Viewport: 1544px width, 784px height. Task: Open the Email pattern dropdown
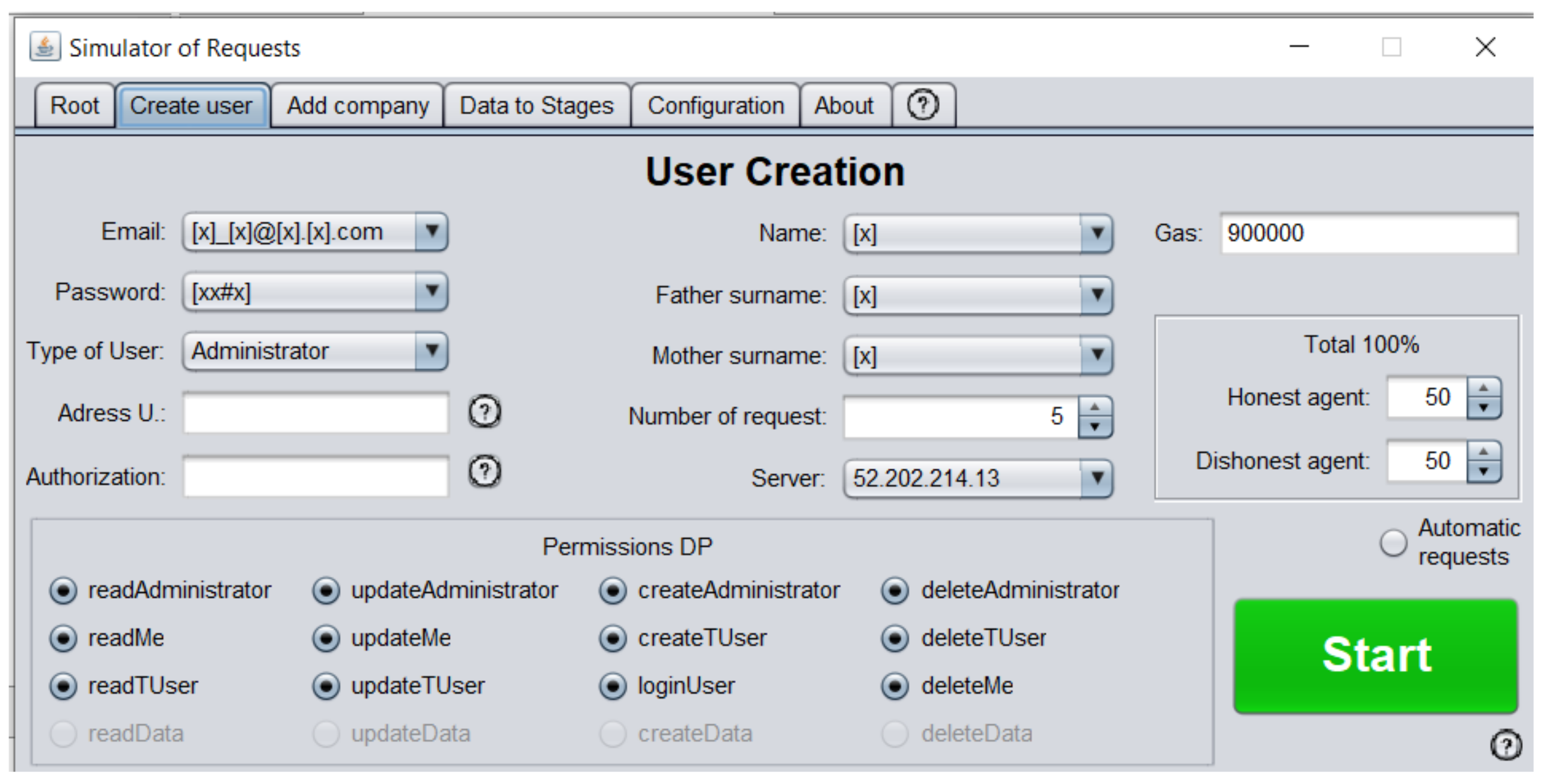[431, 231]
